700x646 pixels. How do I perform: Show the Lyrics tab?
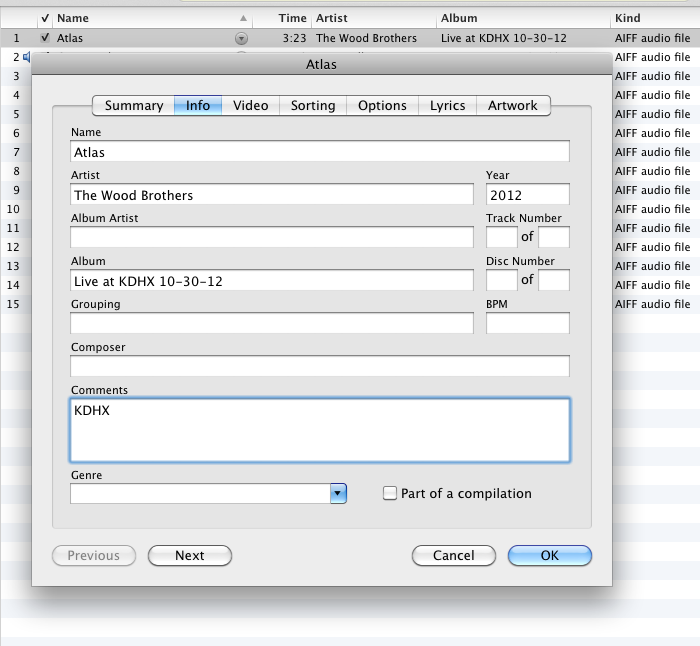[448, 105]
